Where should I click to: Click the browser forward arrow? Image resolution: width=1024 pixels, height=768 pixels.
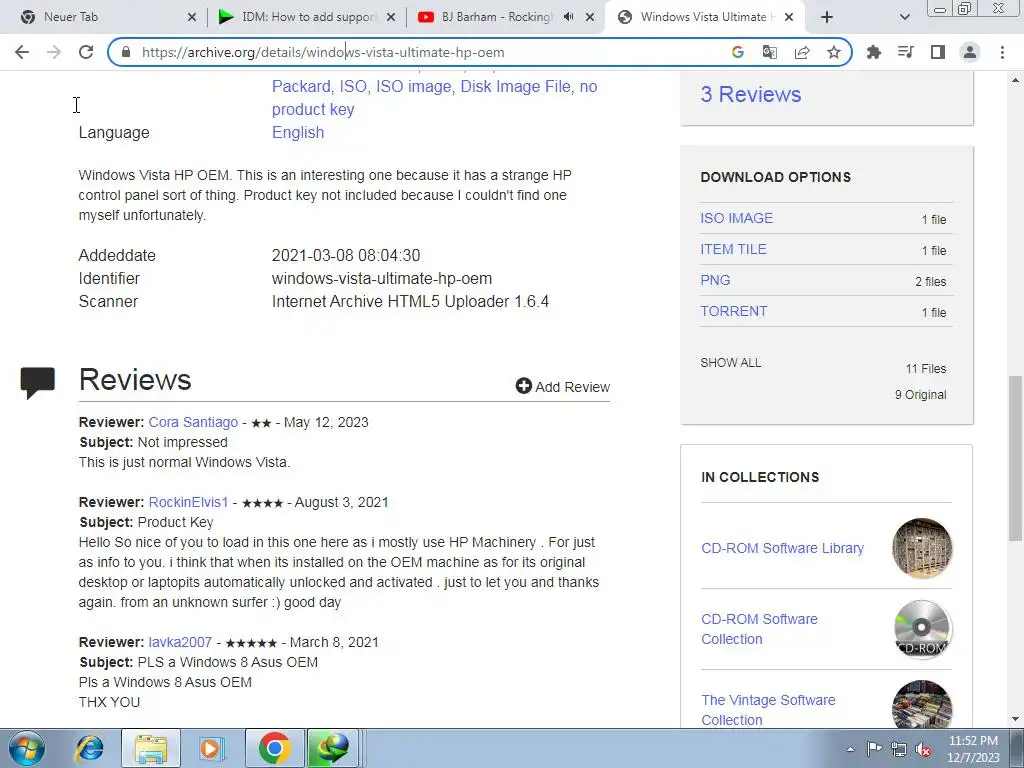54,52
